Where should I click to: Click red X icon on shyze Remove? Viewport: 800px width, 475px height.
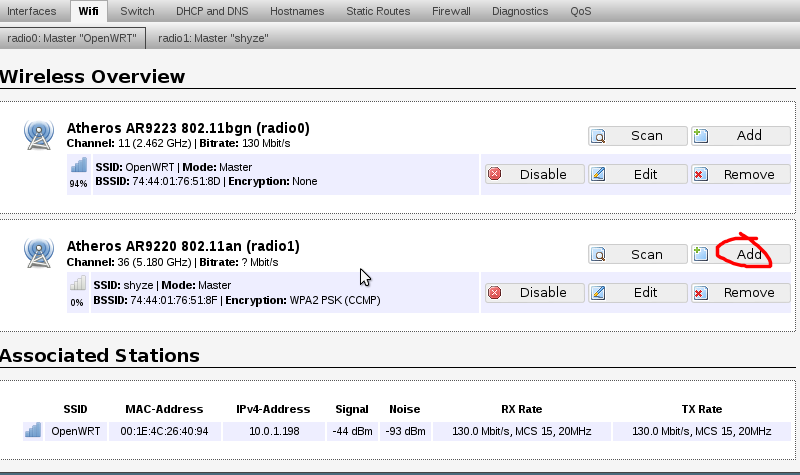[701, 293]
